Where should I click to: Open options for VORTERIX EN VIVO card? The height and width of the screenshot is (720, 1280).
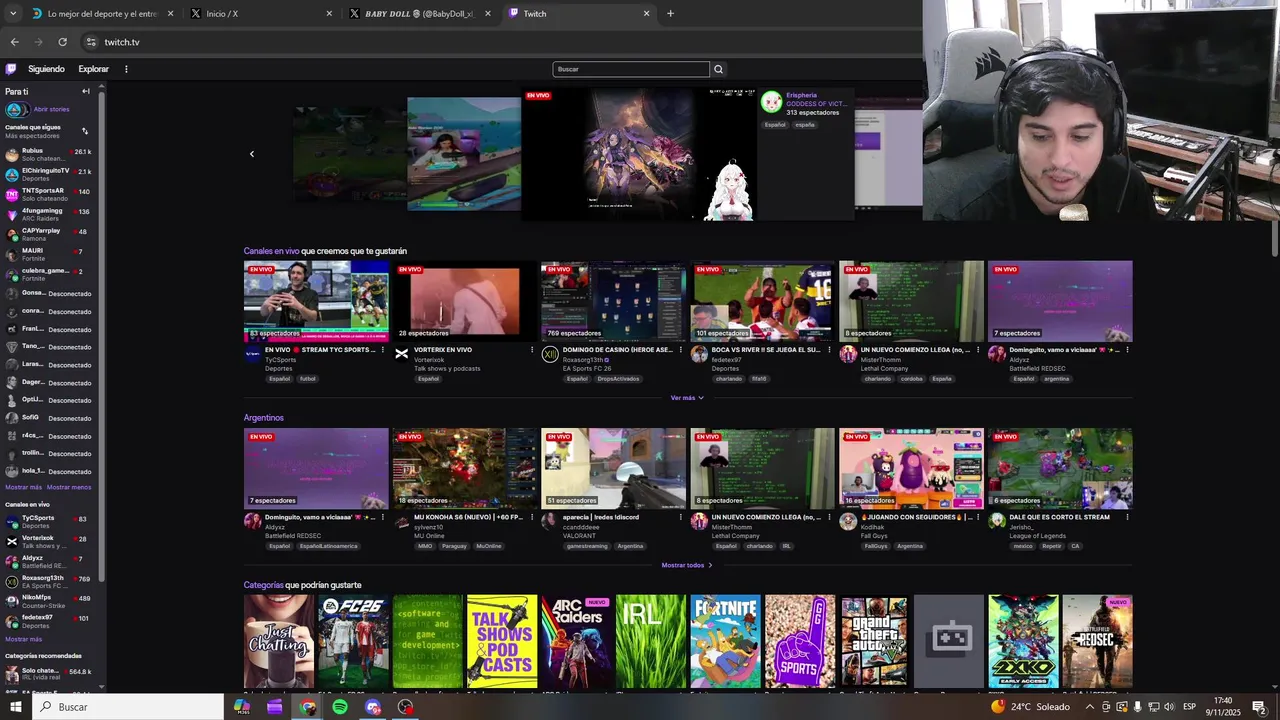tap(530, 350)
